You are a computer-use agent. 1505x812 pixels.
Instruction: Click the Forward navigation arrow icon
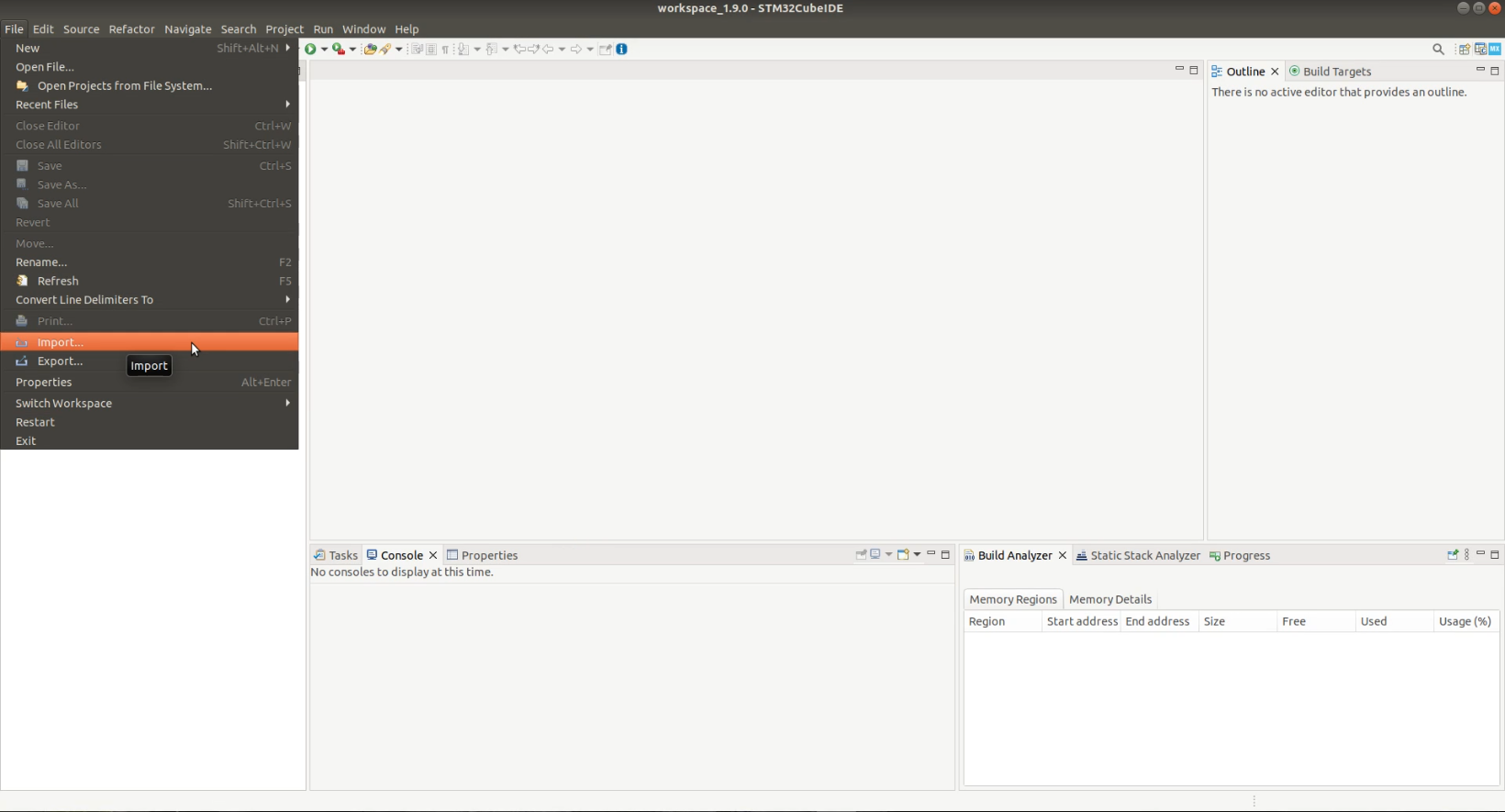(576, 50)
